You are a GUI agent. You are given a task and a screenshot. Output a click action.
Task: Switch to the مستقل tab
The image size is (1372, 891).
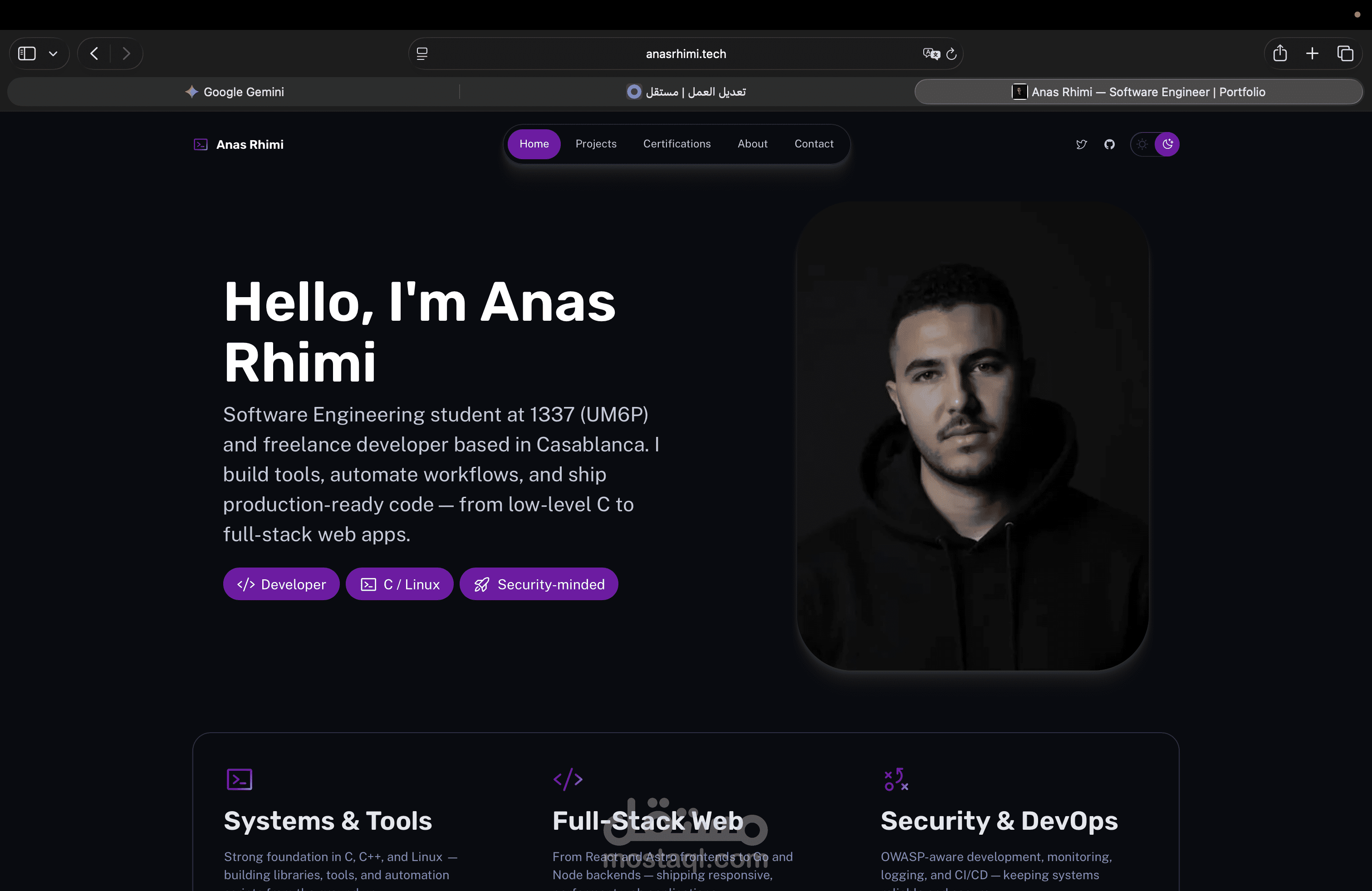point(686,92)
